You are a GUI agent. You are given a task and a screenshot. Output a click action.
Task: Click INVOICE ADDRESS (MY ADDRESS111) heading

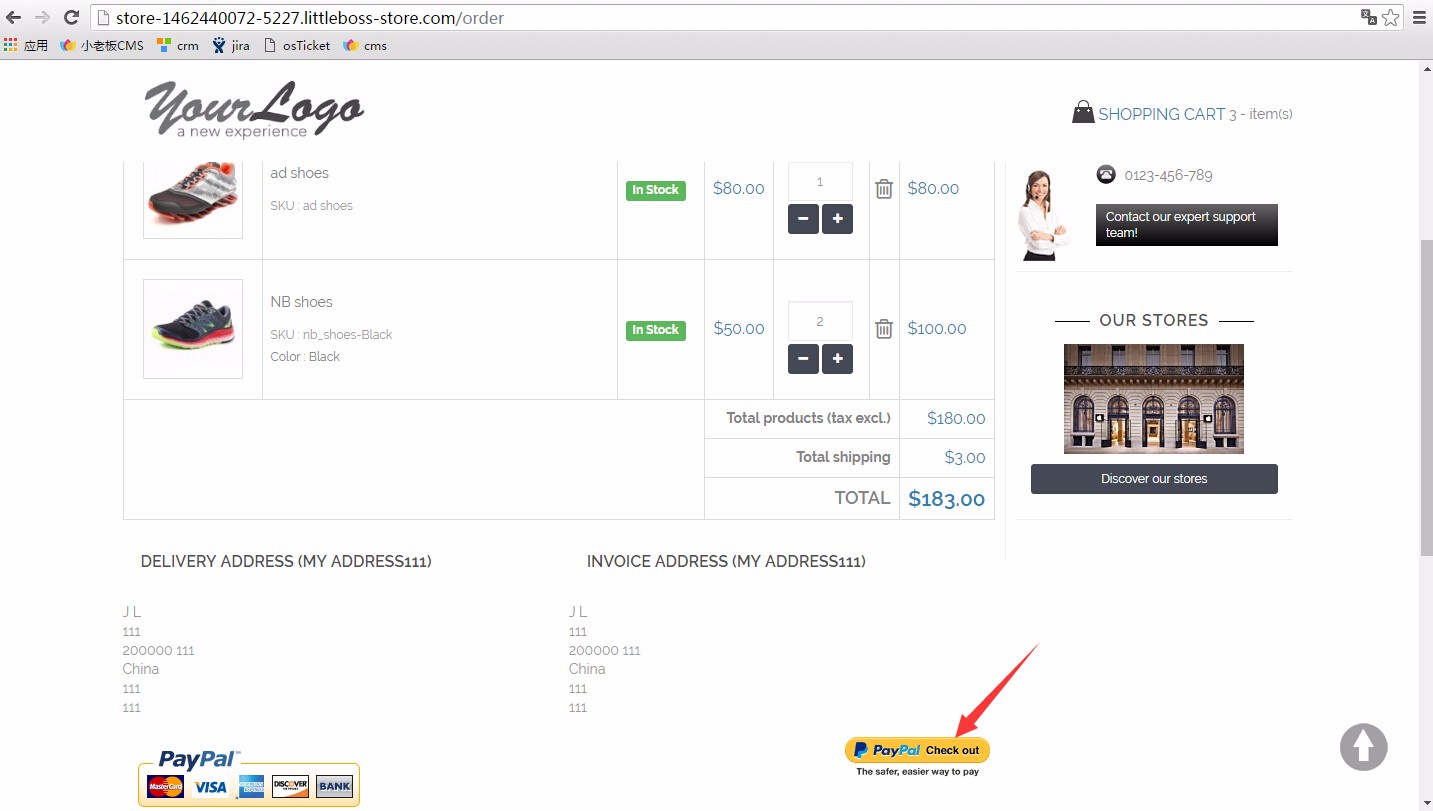[726, 562]
